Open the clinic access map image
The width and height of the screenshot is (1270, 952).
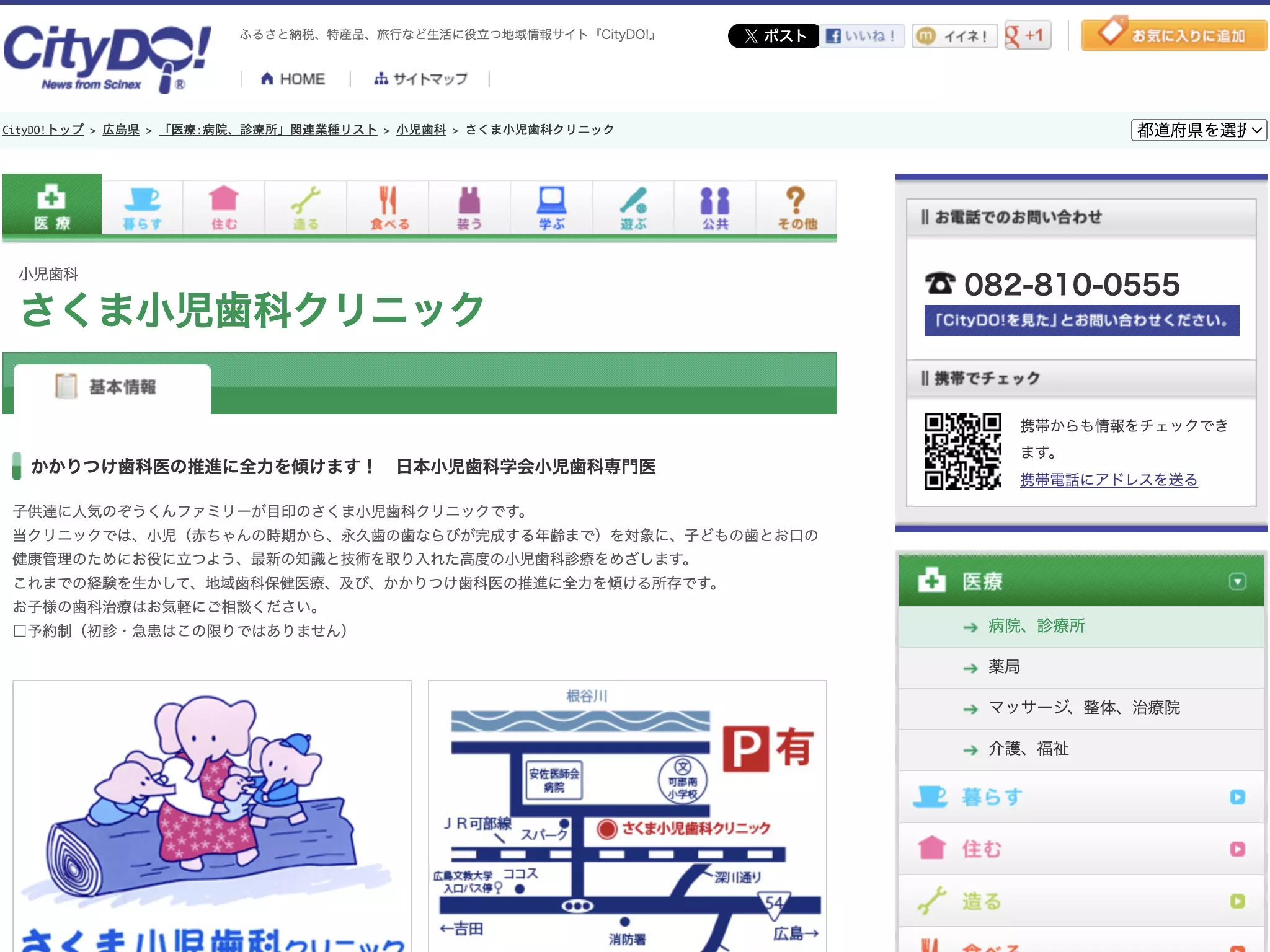pos(628,816)
